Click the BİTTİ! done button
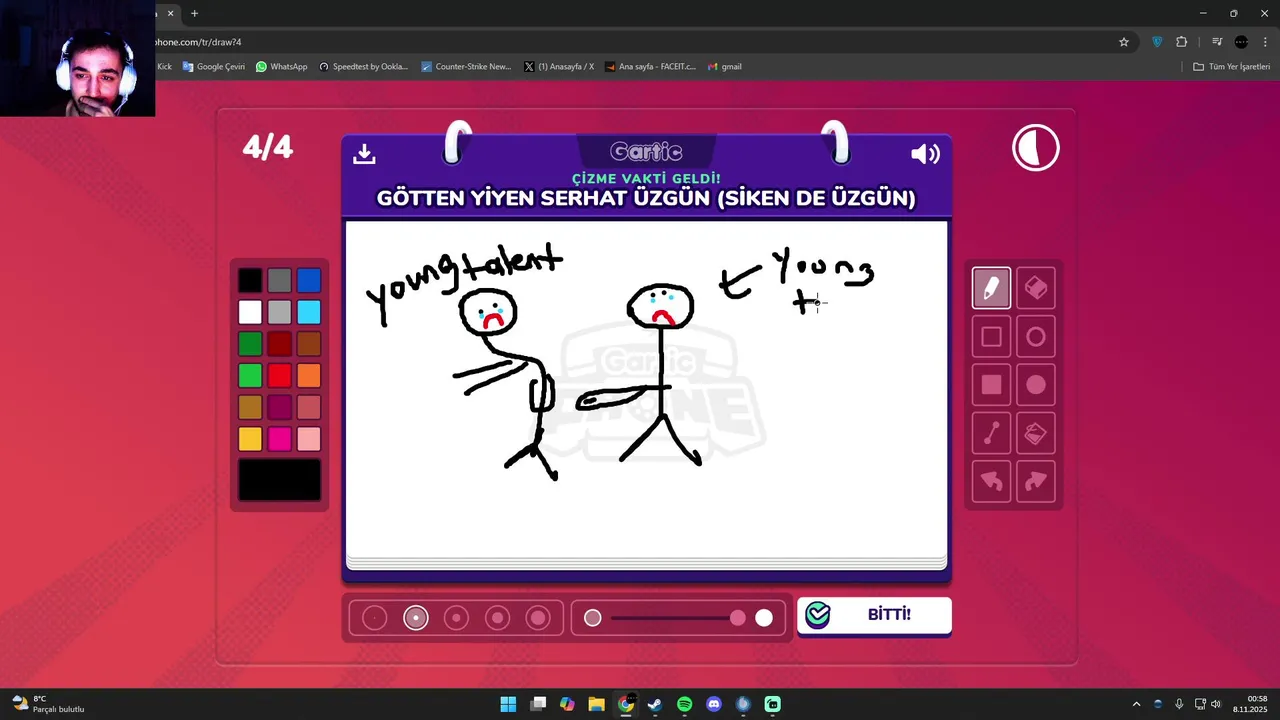 874,615
